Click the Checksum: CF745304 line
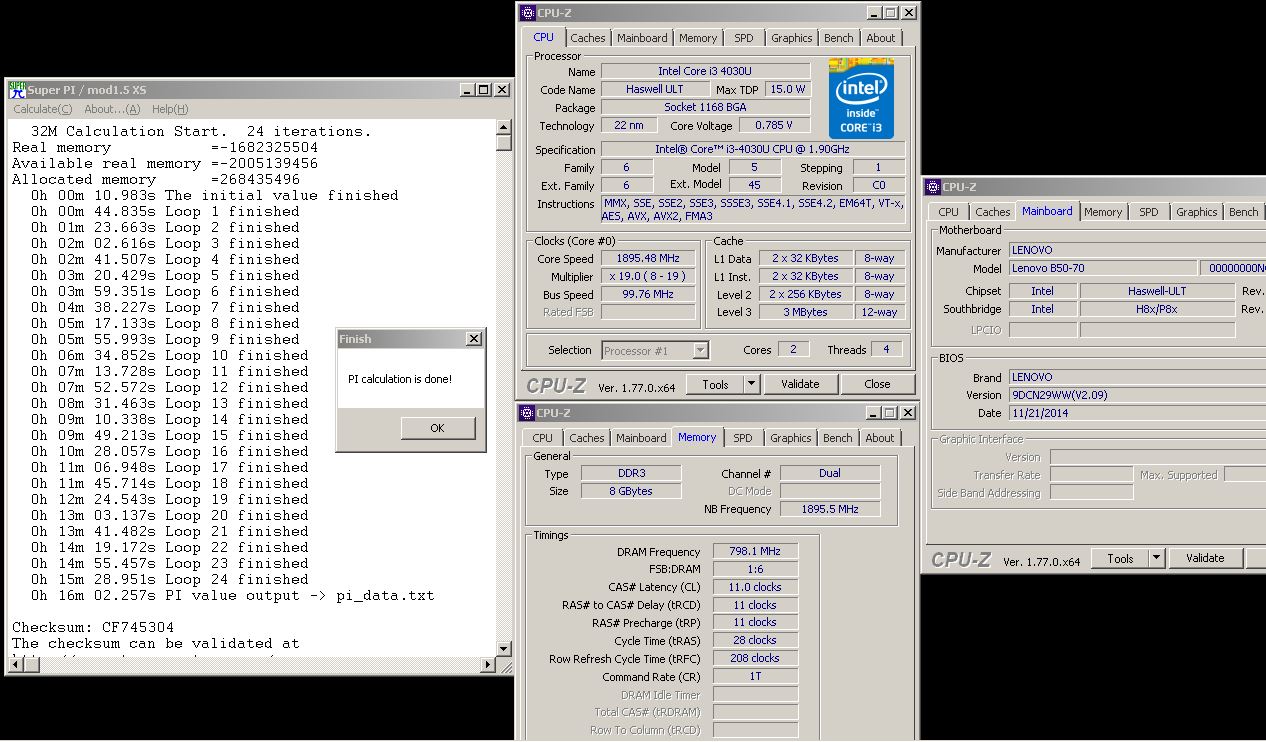Viewport: 1266px width, 742px height. (93, 627)
